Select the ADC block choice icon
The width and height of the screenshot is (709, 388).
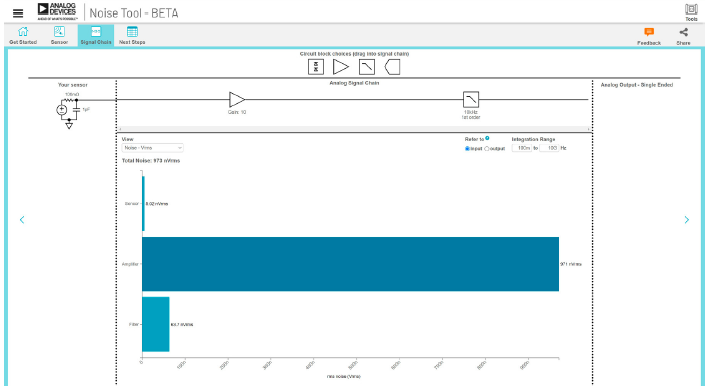(x=392, y=67)
